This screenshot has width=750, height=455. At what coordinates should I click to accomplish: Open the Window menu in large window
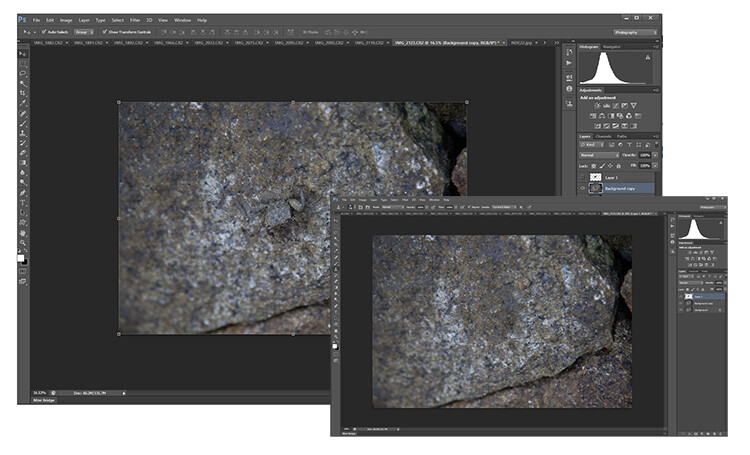[182, 20]
